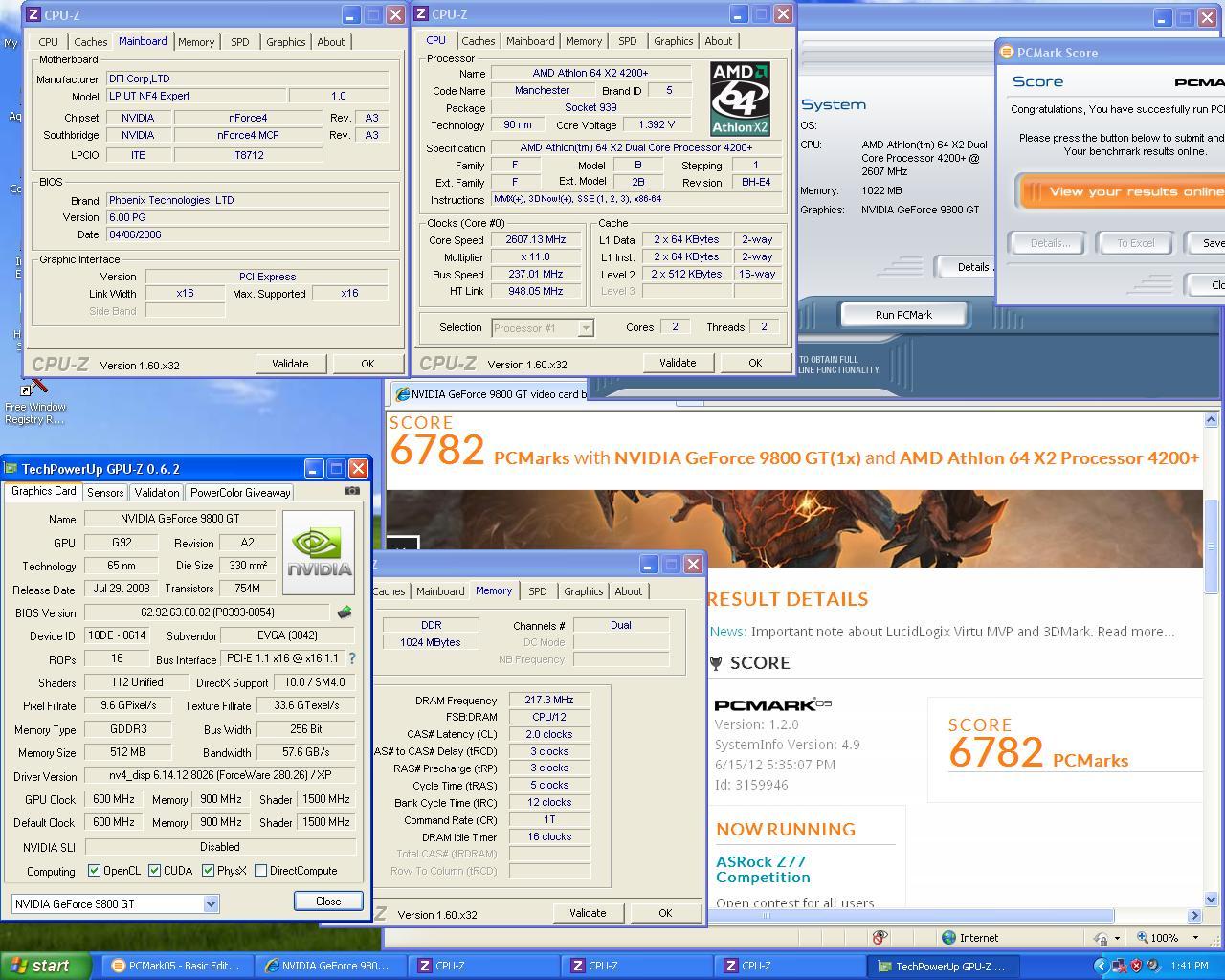
Task: Click Details button in PCMark Score dialog
Action: [1050, 243]
